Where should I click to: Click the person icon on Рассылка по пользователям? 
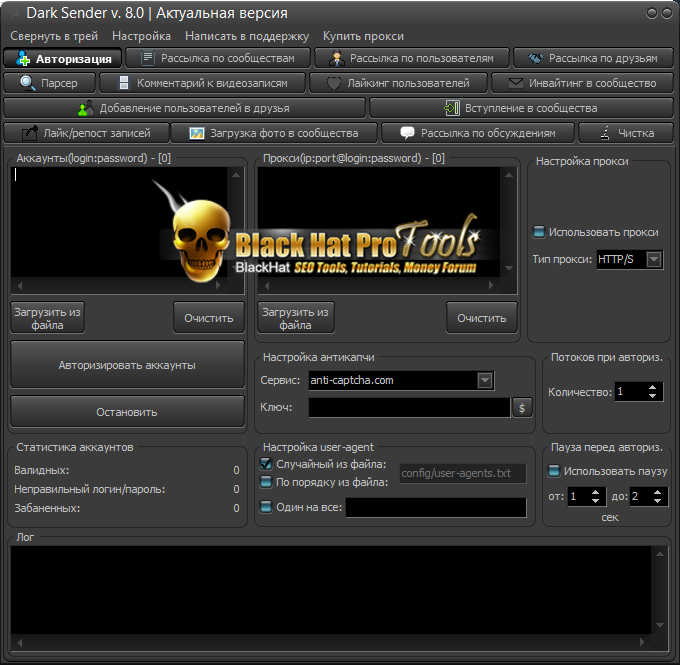(336, 58)
